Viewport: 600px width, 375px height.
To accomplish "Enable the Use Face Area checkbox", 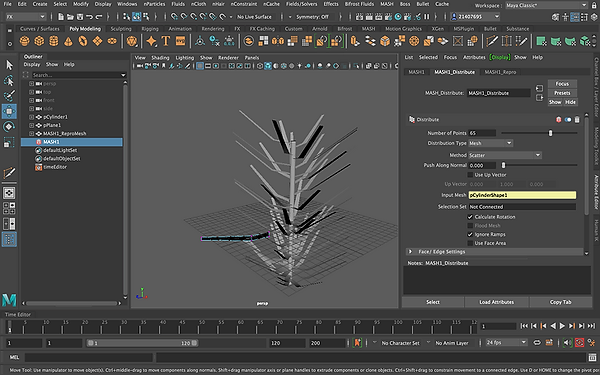I will tap(470, 243).
